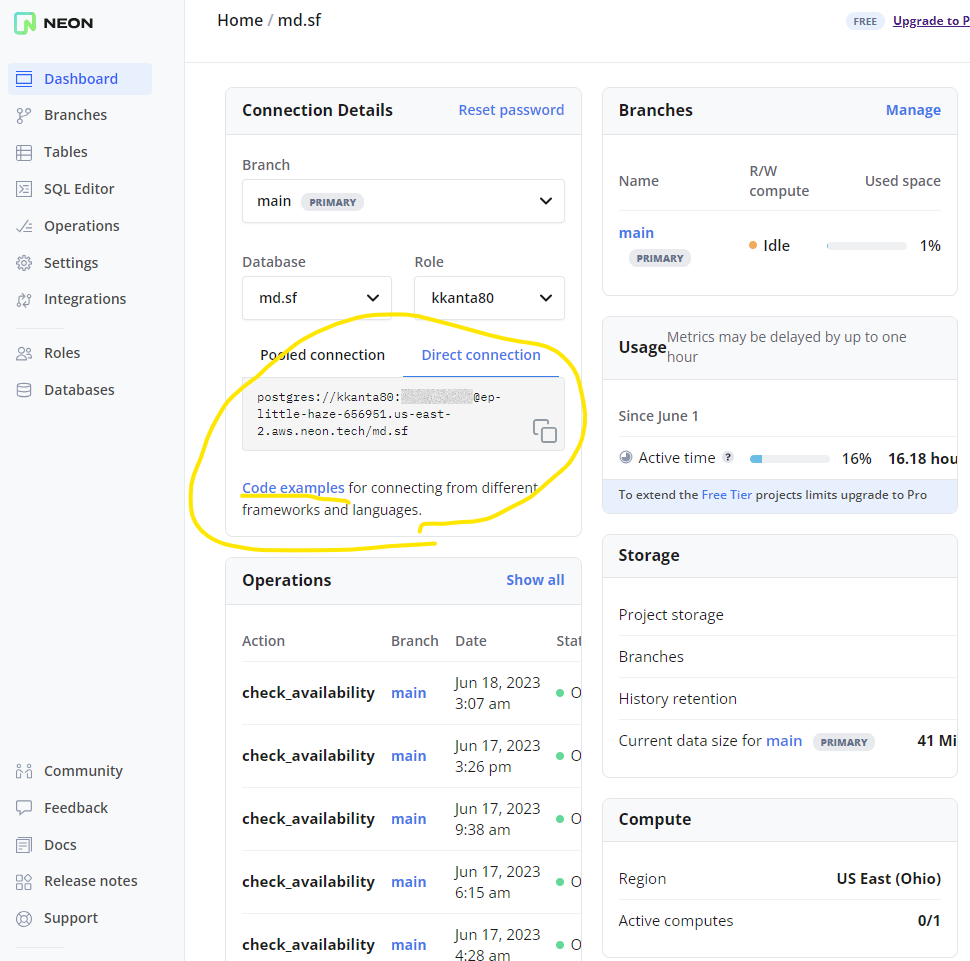Click the Release notes icon
This screenshot has height=961, width=970.
24,882
